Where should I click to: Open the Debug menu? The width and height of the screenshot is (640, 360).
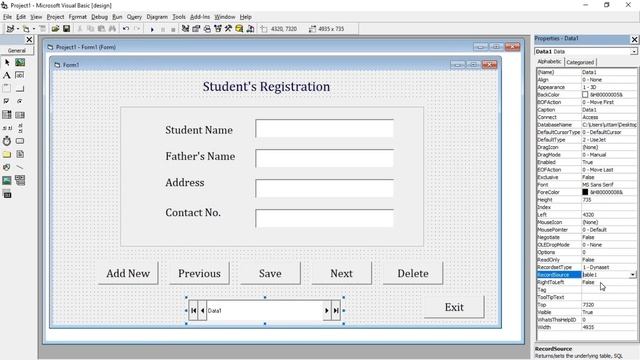(99, 17)
